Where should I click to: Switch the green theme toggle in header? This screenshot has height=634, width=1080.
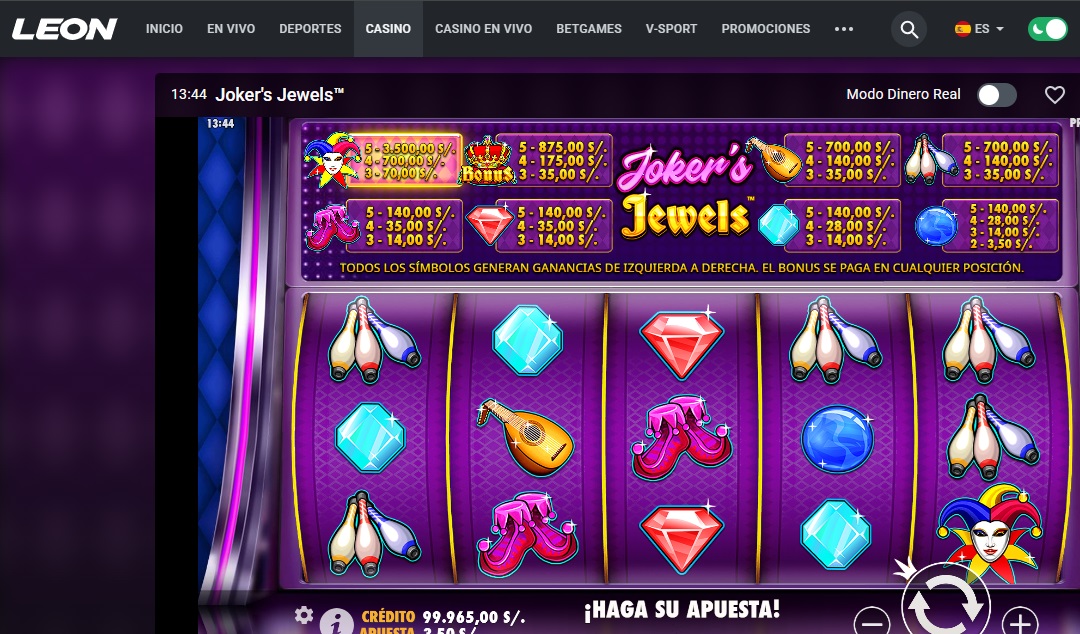pyautogui.click(x=1048, y=29)
